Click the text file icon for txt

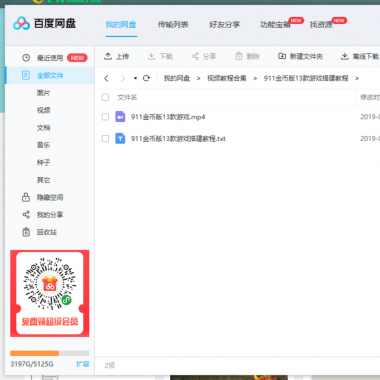click(x=120, y=138)
